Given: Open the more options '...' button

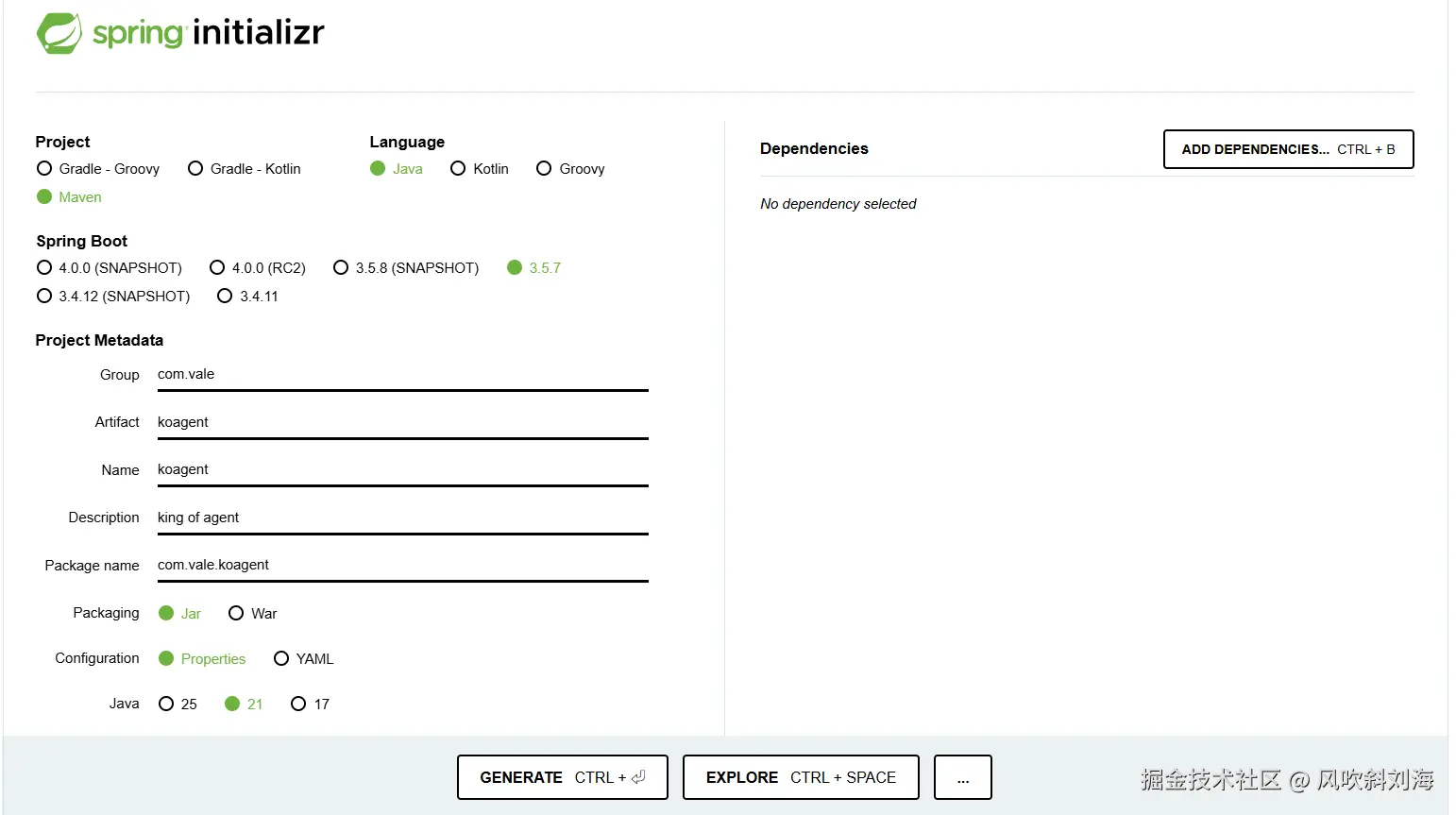Looking at the screenshot, I should [963, 777].
